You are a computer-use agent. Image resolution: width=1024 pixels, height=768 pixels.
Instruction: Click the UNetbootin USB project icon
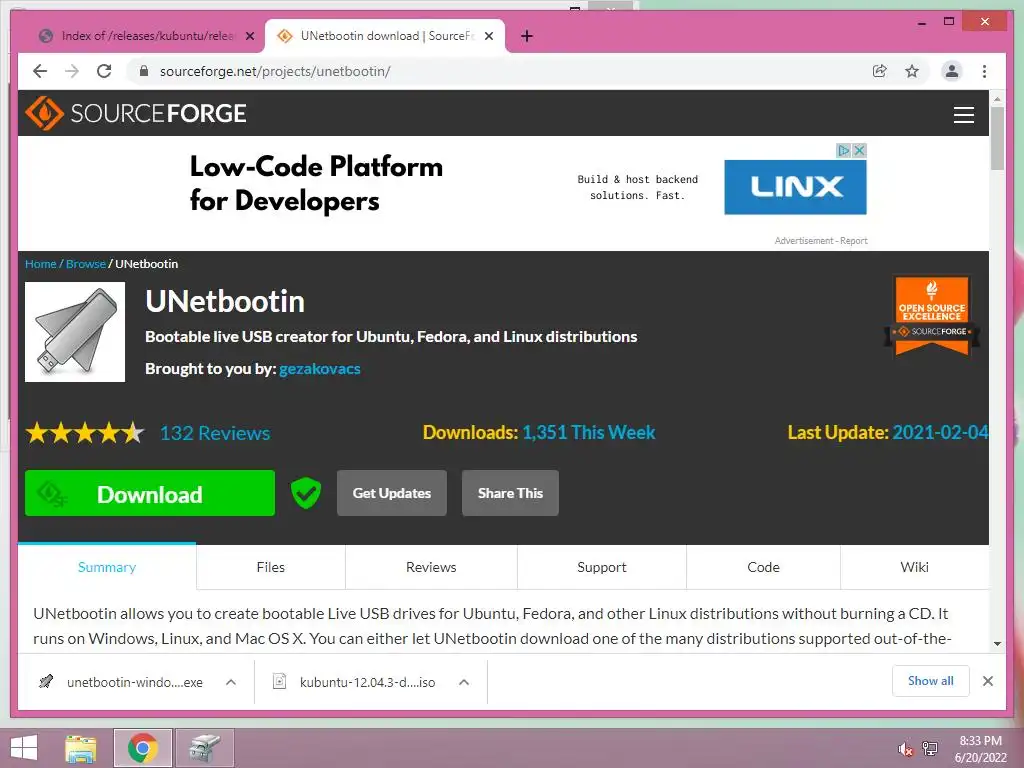tap(75, 332)
